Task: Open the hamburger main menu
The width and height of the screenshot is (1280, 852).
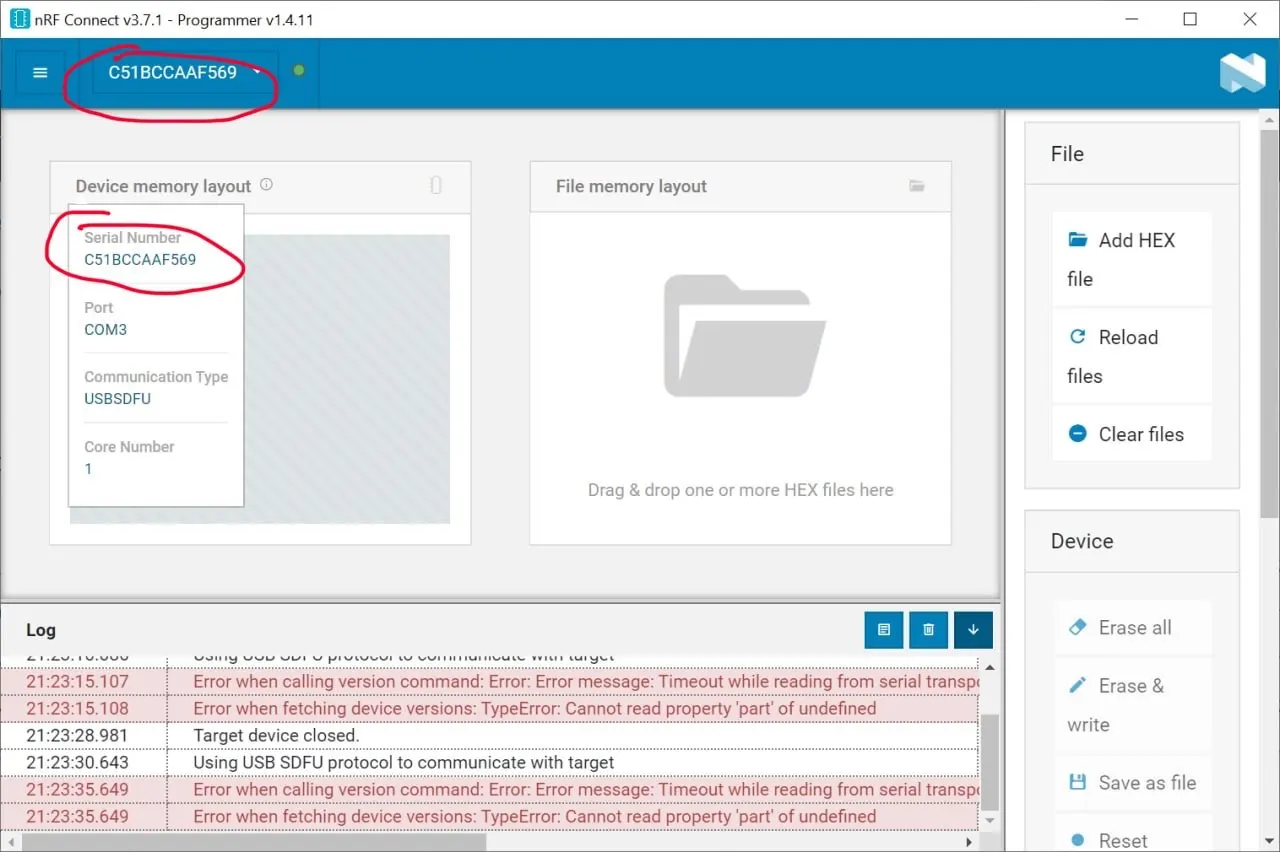Action: tap(40, 73)
